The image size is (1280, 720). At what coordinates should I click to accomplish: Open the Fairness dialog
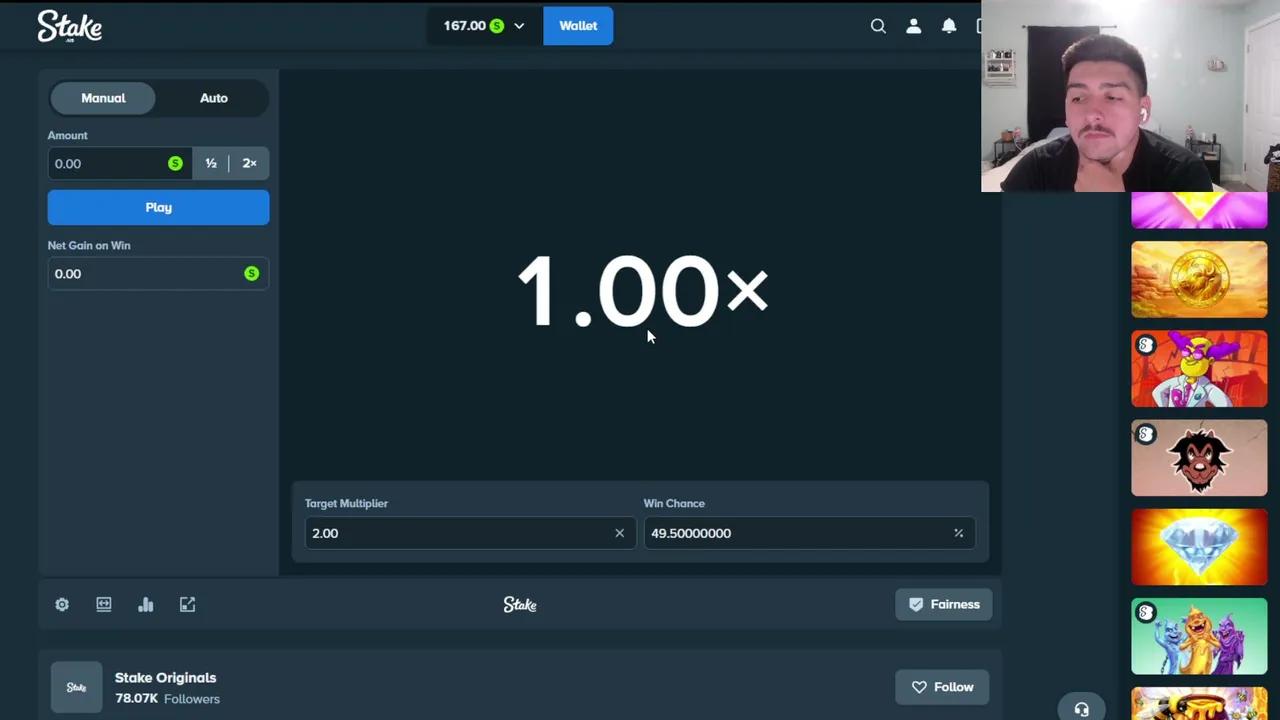(944, 604)
